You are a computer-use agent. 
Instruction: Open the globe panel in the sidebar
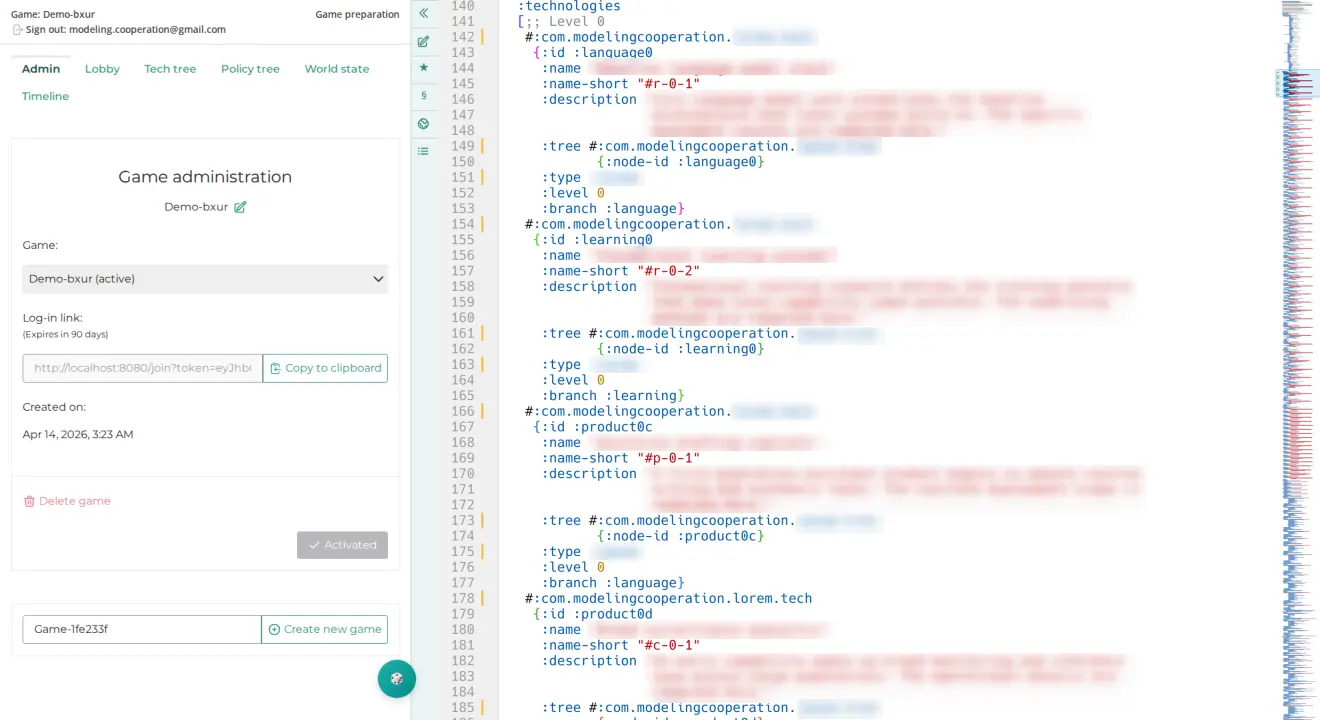point(423,122)
